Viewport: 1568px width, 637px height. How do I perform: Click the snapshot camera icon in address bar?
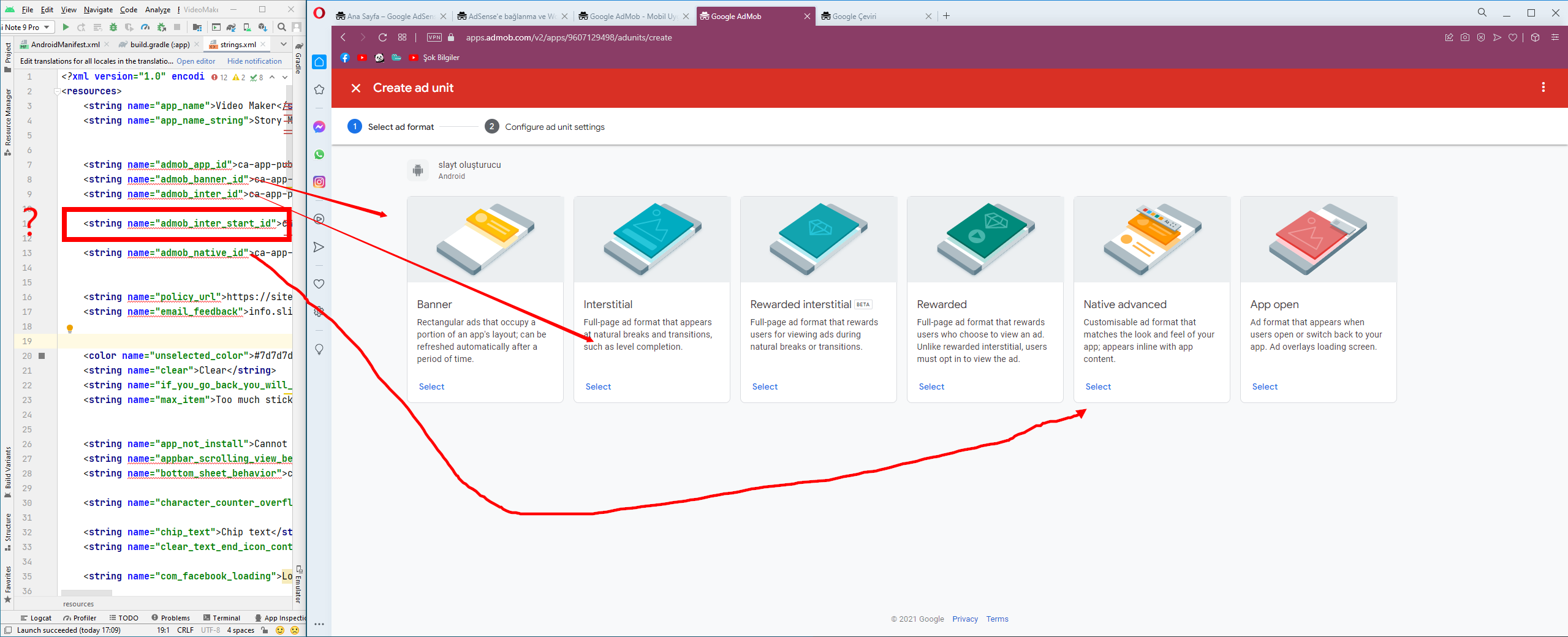(x=1464, y=37)
